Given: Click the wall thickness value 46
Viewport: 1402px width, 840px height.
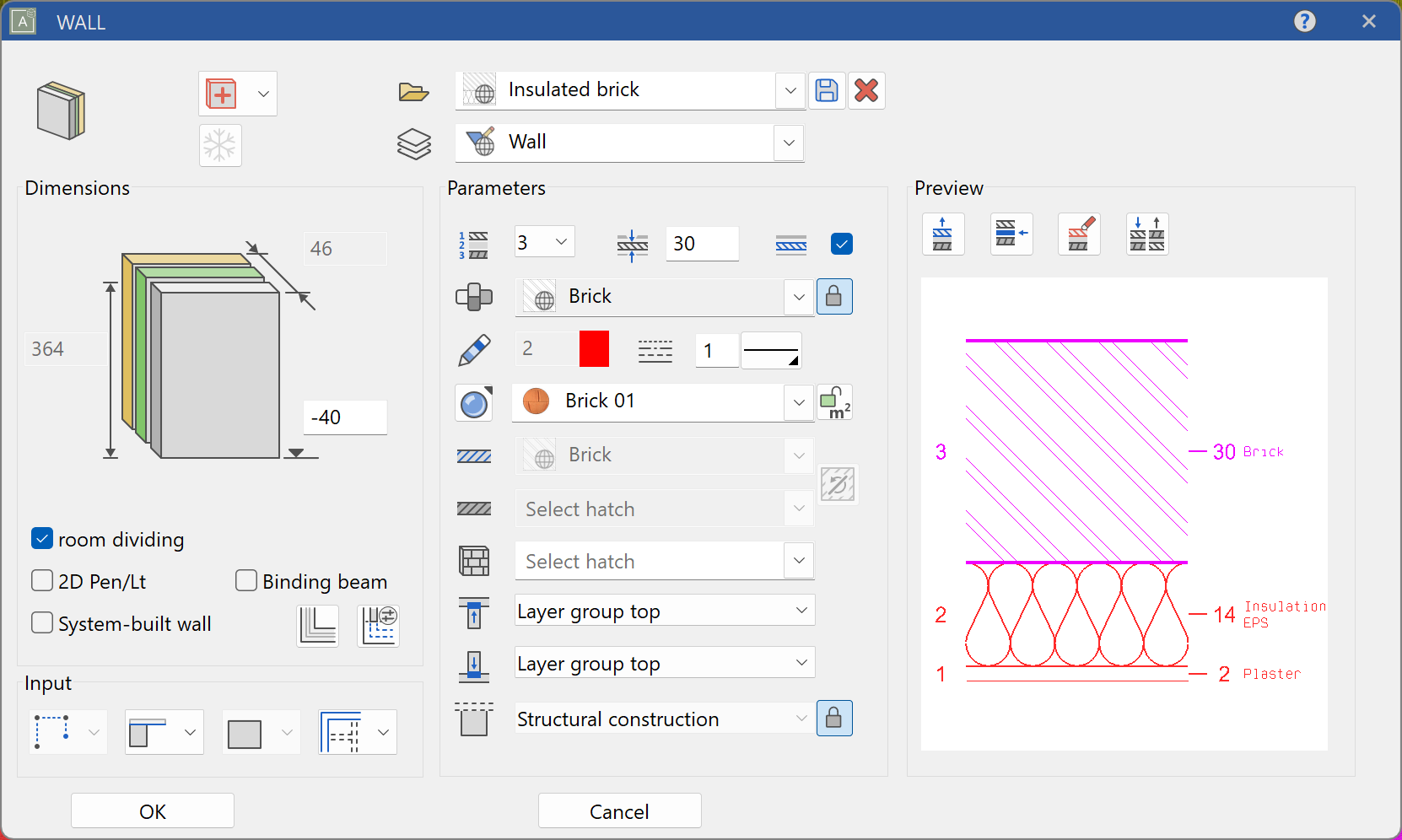Looking at the screenshot, I should [x=345, y=249].
